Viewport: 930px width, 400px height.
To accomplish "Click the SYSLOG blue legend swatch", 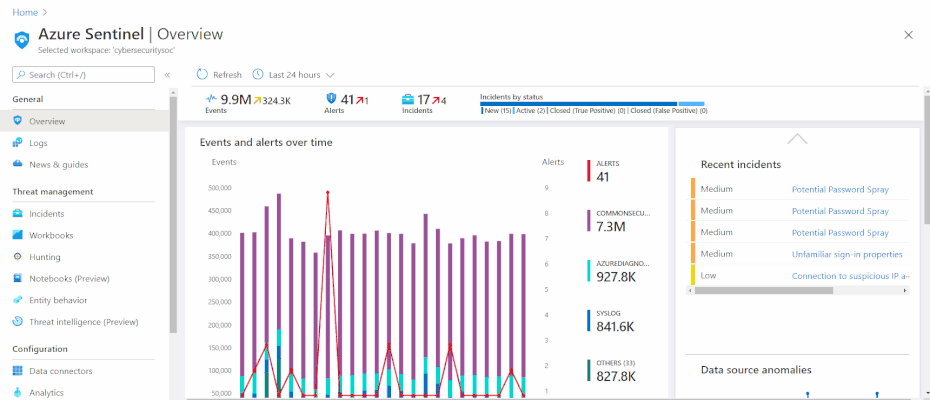I will 588,320.
